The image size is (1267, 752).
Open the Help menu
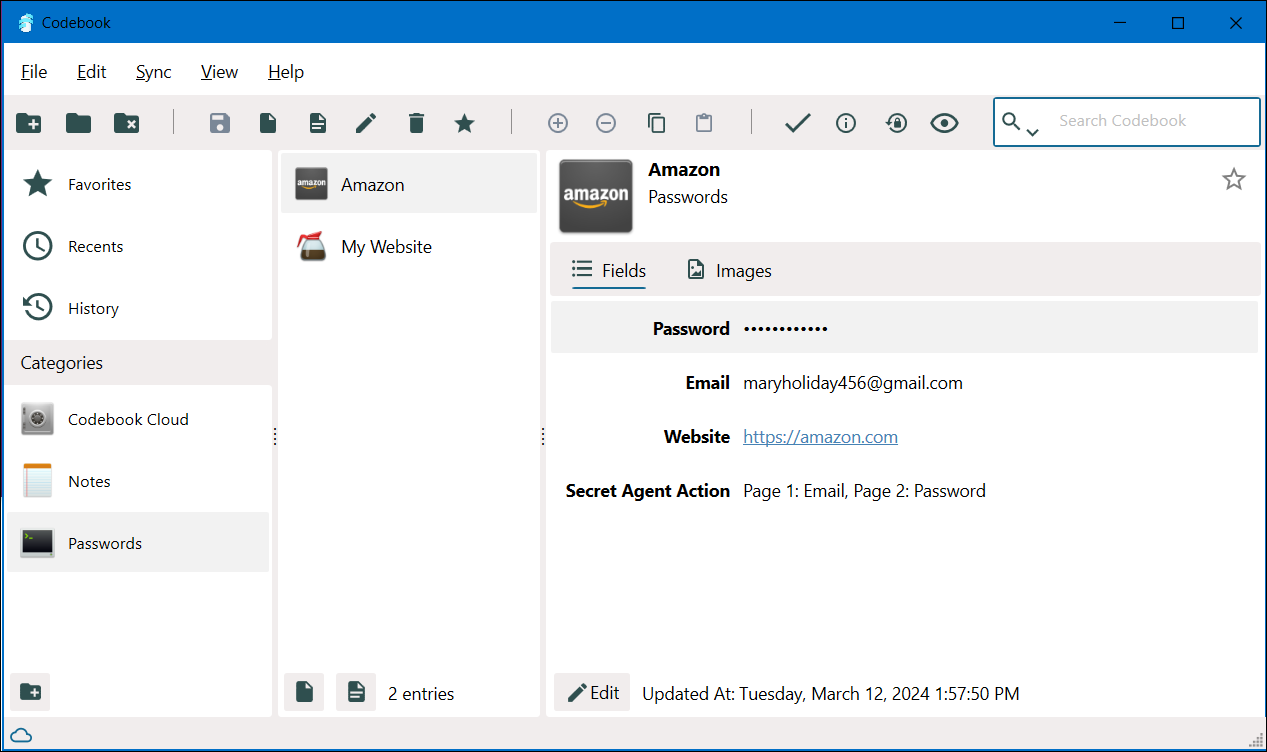[286, 72]
